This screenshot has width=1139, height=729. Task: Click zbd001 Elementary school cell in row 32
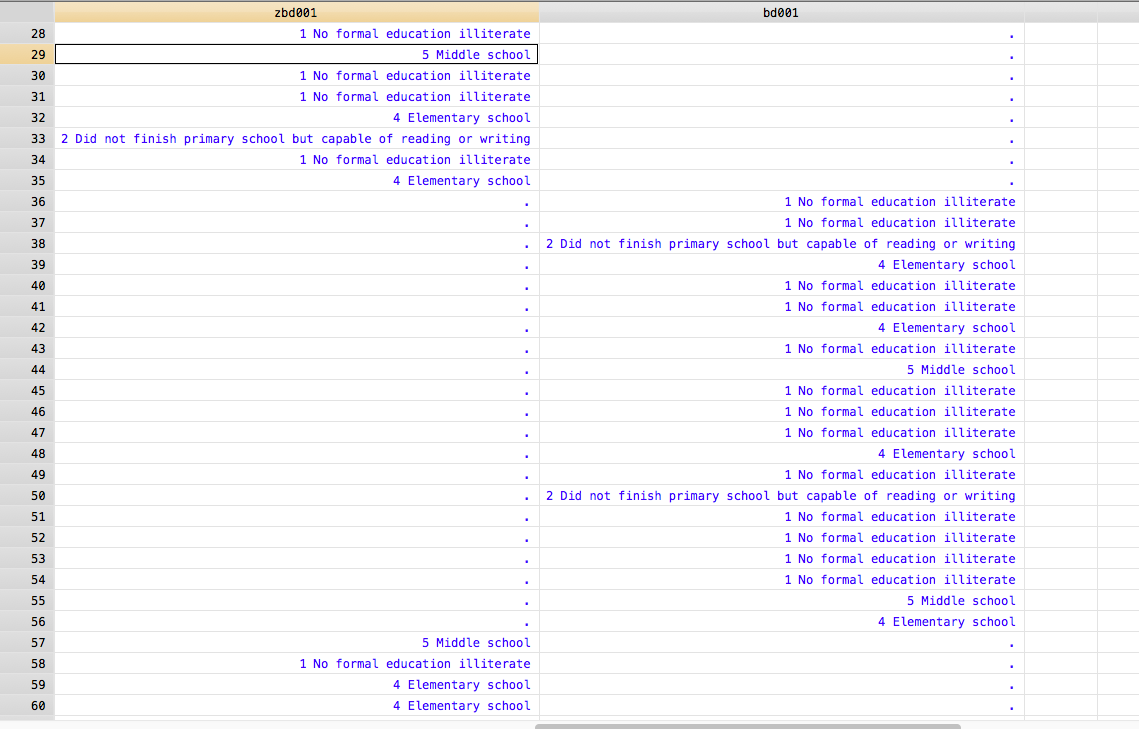coord(296,118)
